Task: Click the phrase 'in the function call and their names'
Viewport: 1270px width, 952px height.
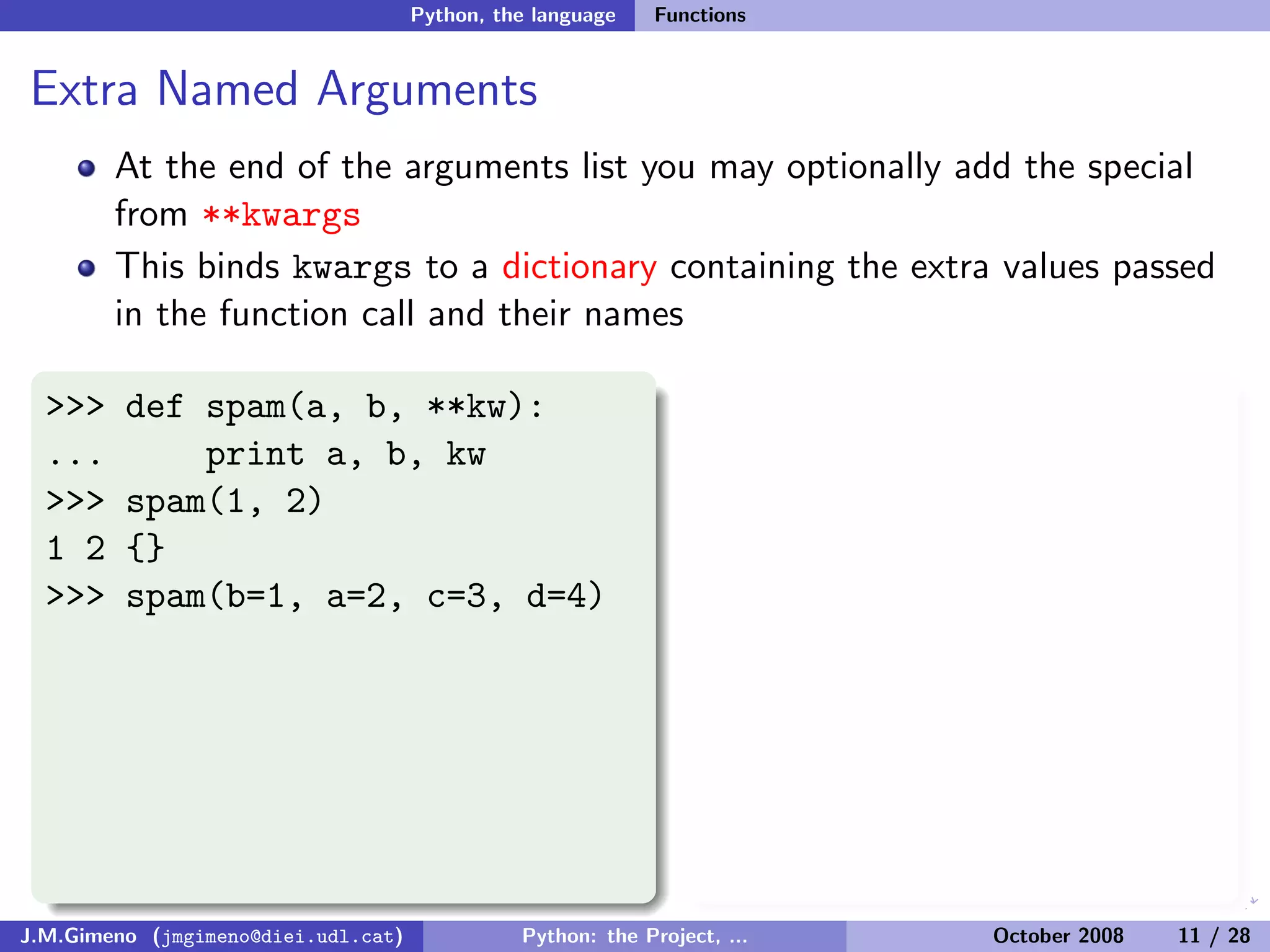Action: point(399,314)
